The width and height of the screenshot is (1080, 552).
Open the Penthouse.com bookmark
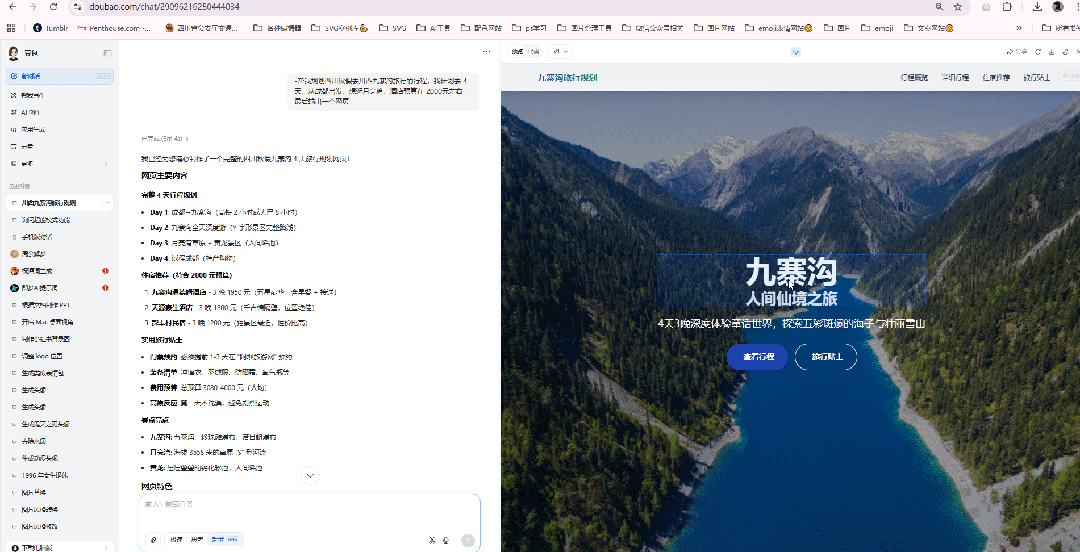pos(115,28)
